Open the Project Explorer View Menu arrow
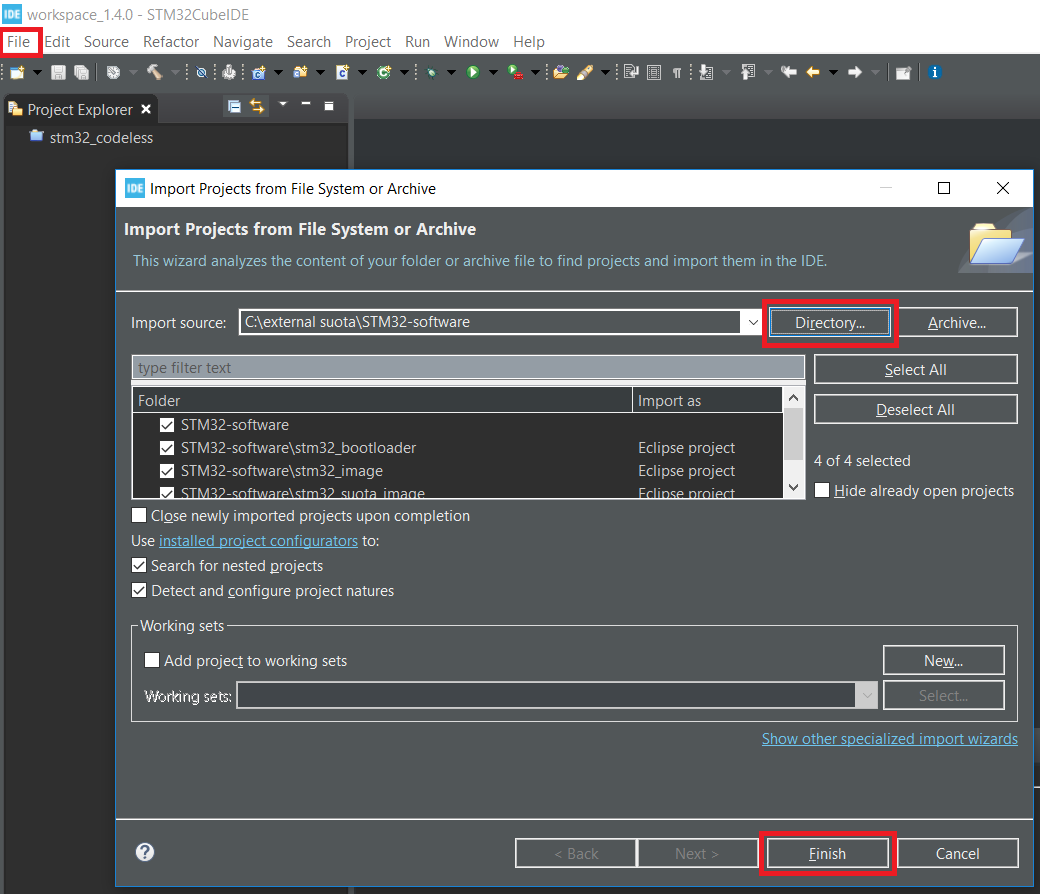The height and width of the screenshot is (894, 1040). click(283, 104)
